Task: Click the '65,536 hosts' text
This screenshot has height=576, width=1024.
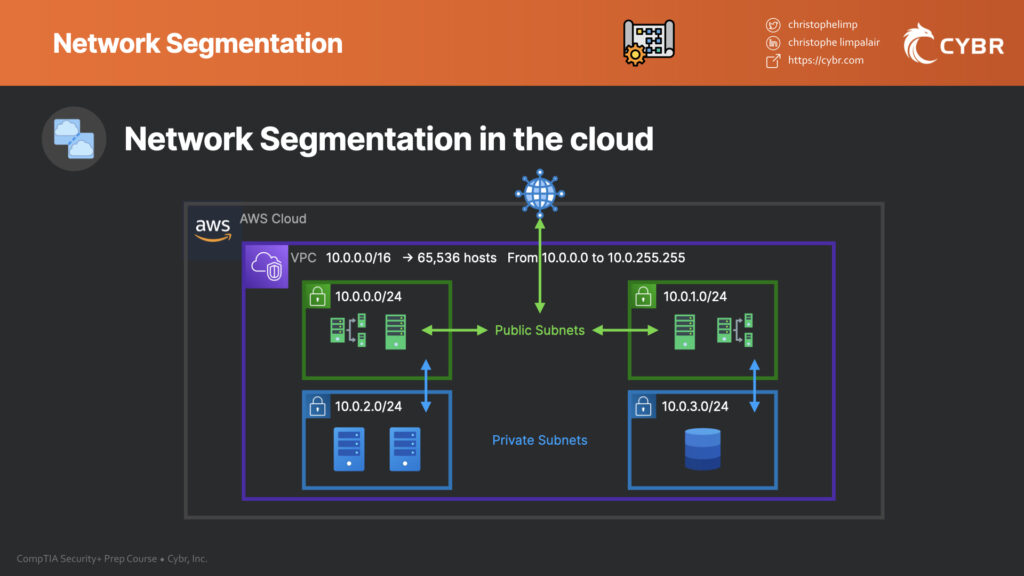Action: (x=456, y=258)
